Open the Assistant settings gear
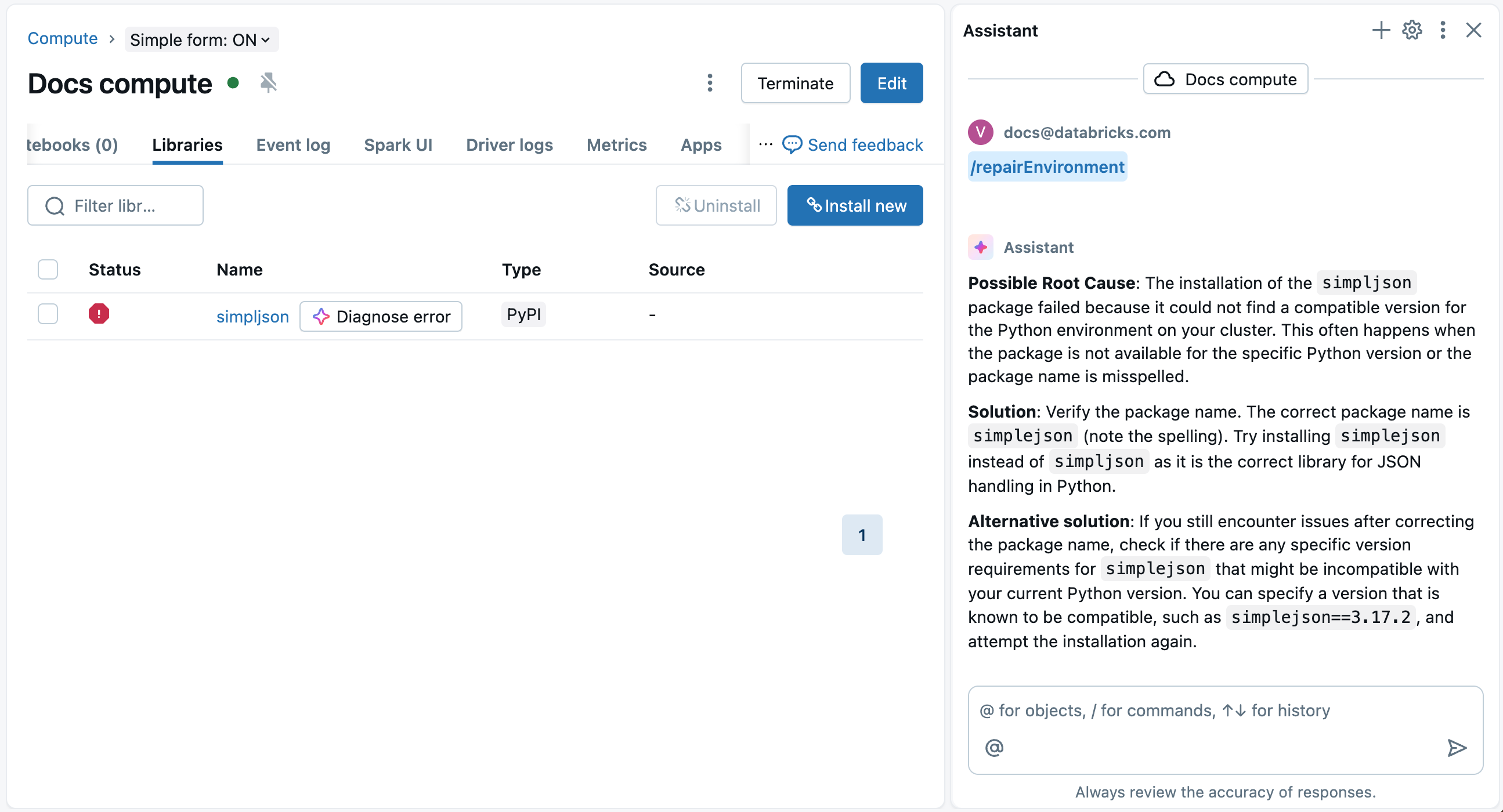 [x=1411, y=30]
